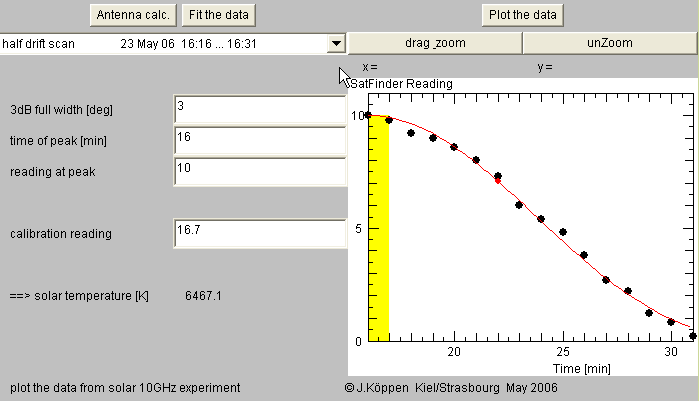Click the 'Time [min]' axis label
This screenshot has height=401, width=699.
(x=582, y=369)
